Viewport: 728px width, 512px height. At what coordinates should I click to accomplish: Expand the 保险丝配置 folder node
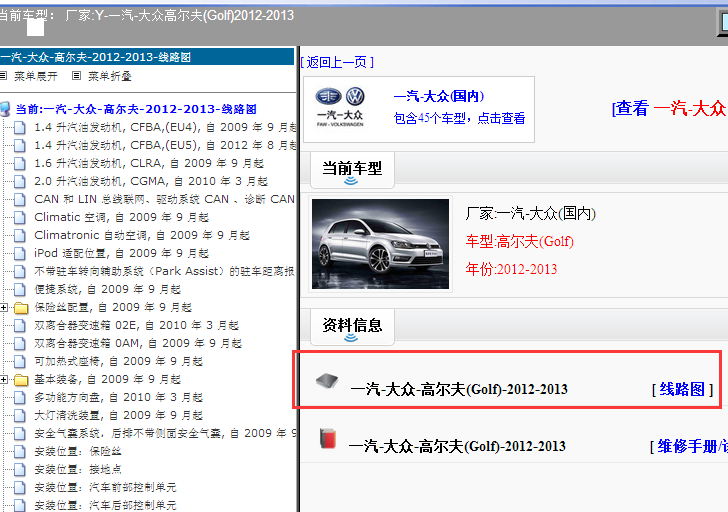coord(4,307)
